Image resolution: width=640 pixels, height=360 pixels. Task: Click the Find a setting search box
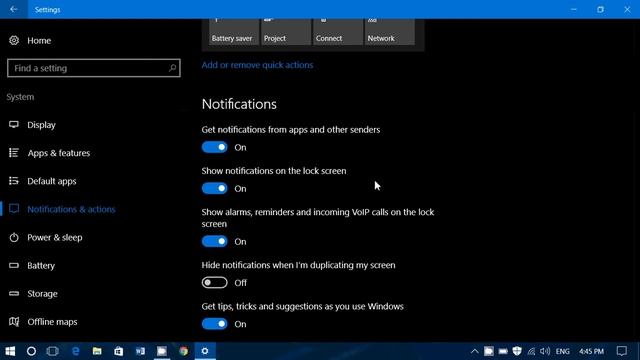pos(93,68)
